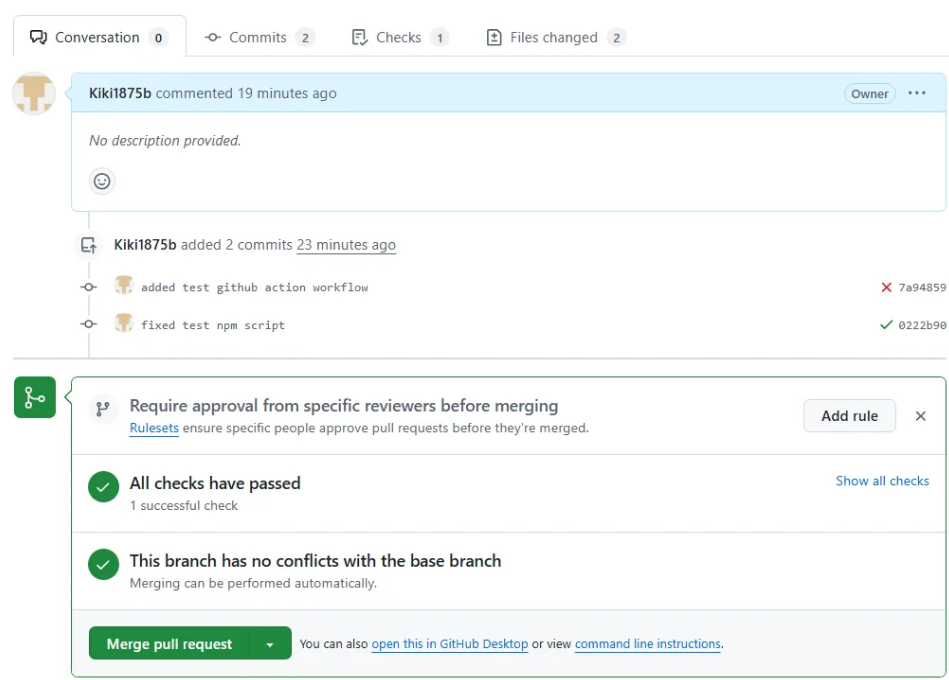Click 'No description provided.' text
This screenshot has width=949, height=680.
(x=165, y=140)
